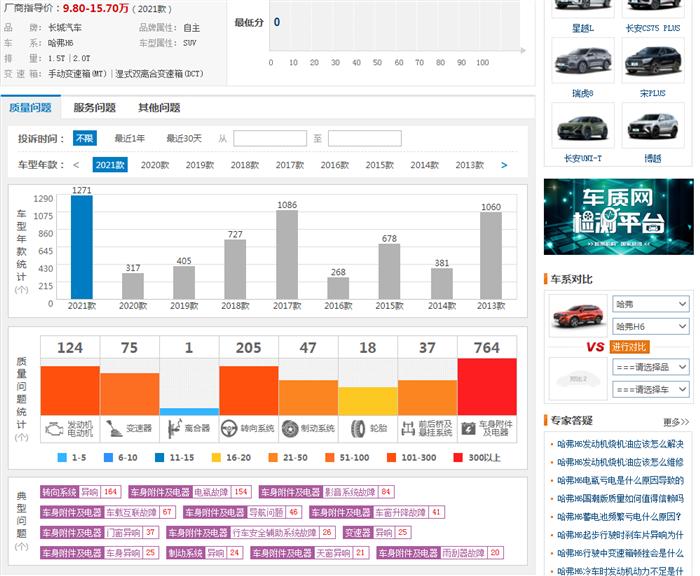Open the 车质网检测平台 banner
Image resolution: width=700 pixels, height=576 pixels.
(x=619, y=217)
